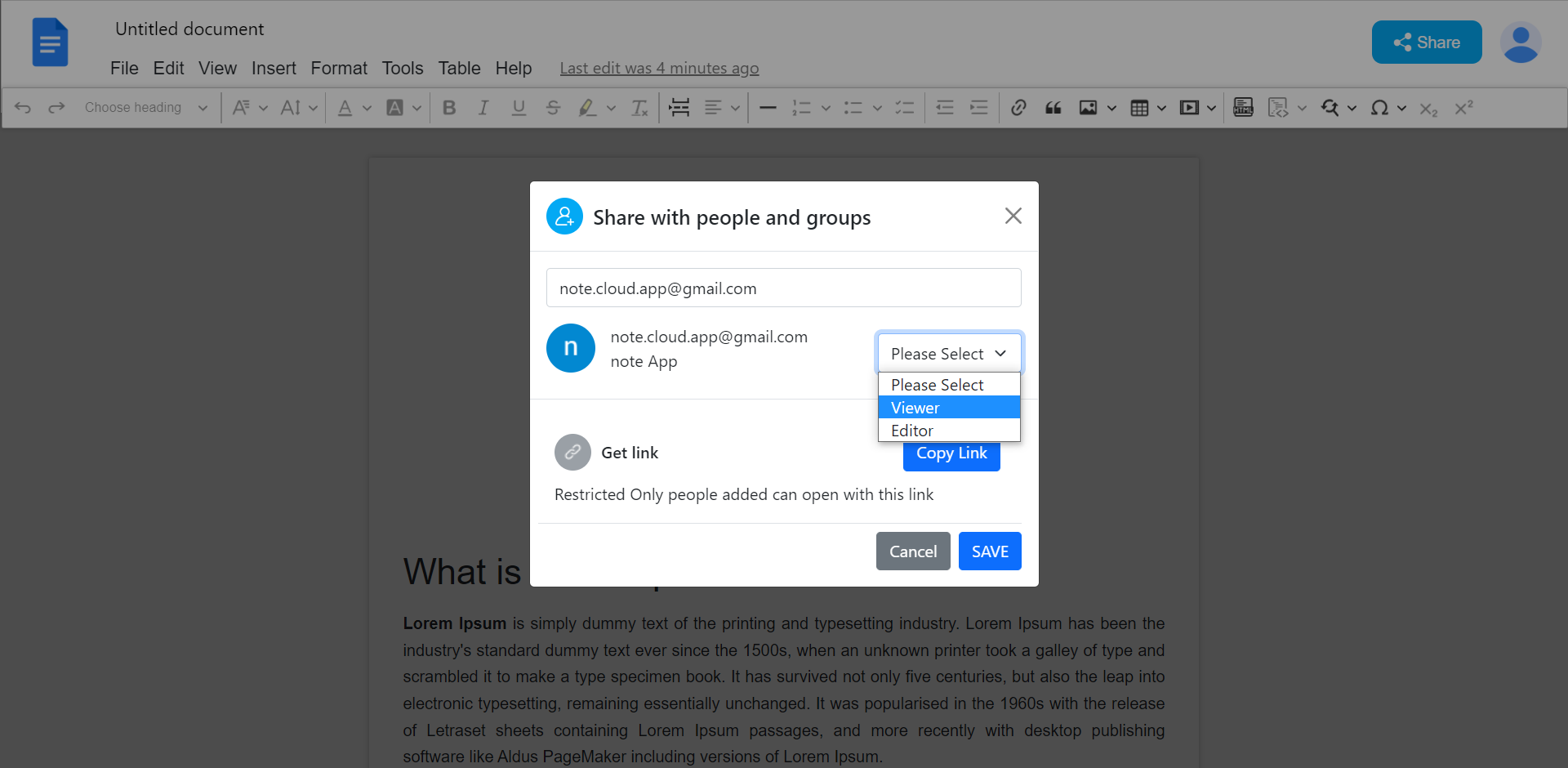Toggle bold formatting
The height and width of the screenshot is (768, 1568).
click(x=449, y=107)
